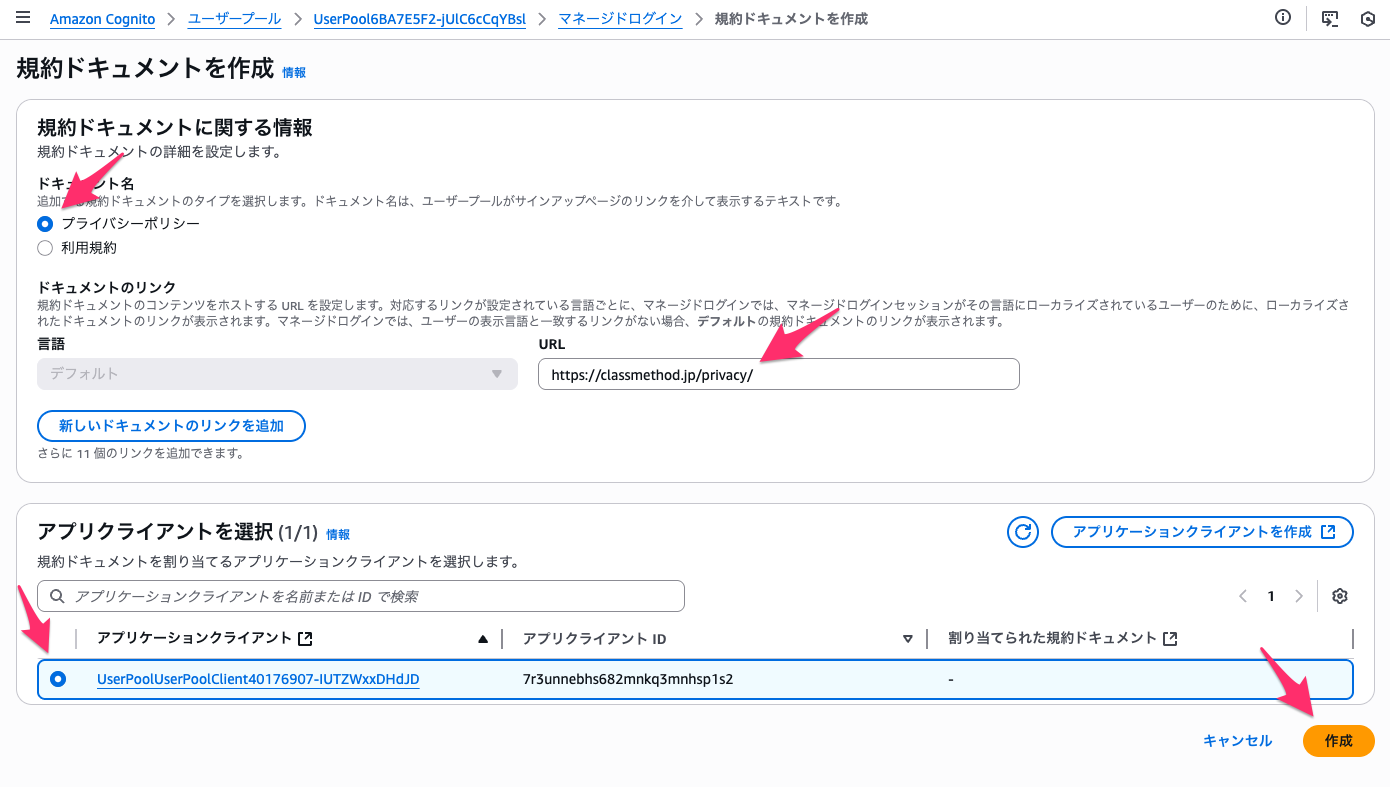The image size is (1390, 787).
Task: Select the プライバシーポリシー radio option
Action: 45,224
